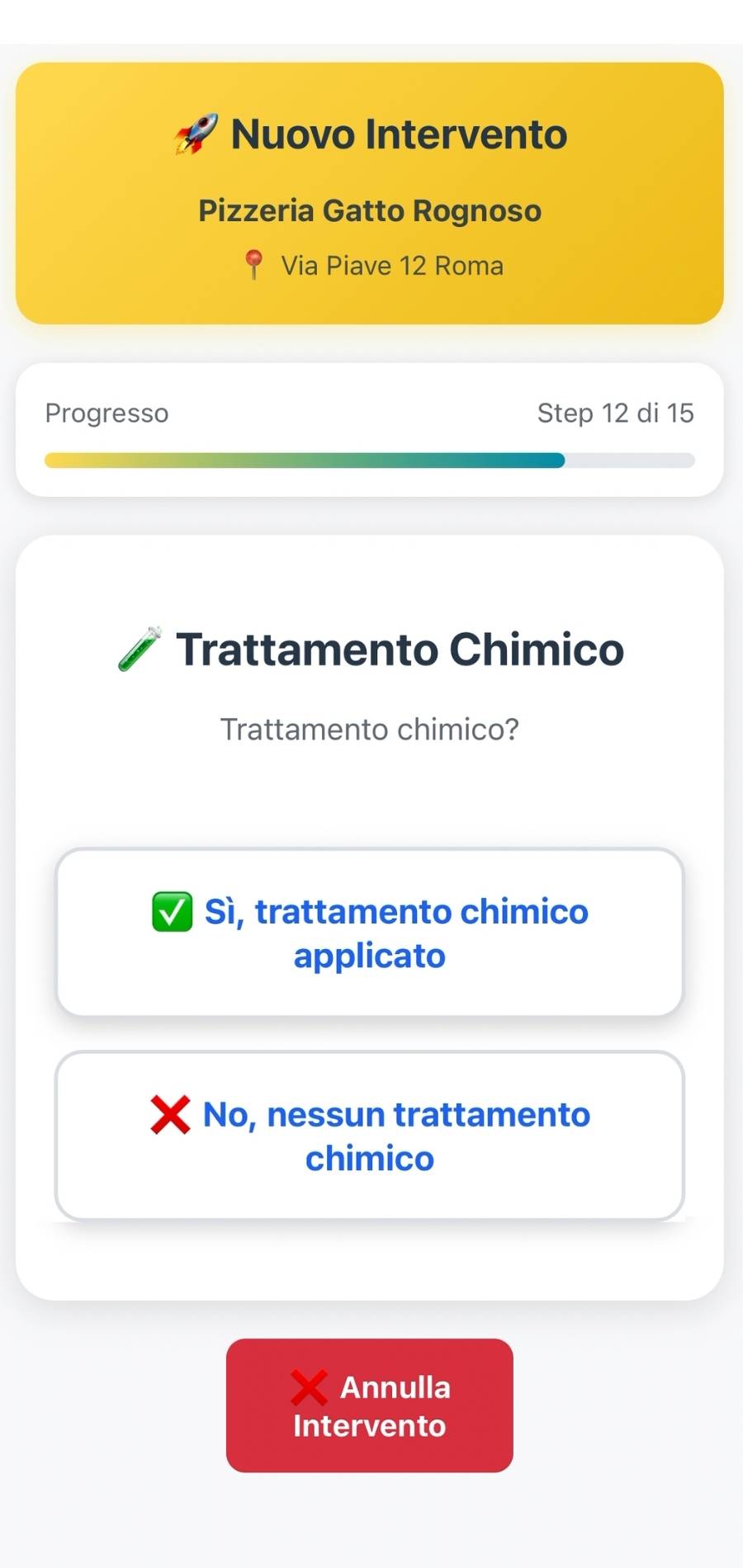Click the X icon on Annulla Intervento
Screen dimensions: 743x1568
[310, 1387]
